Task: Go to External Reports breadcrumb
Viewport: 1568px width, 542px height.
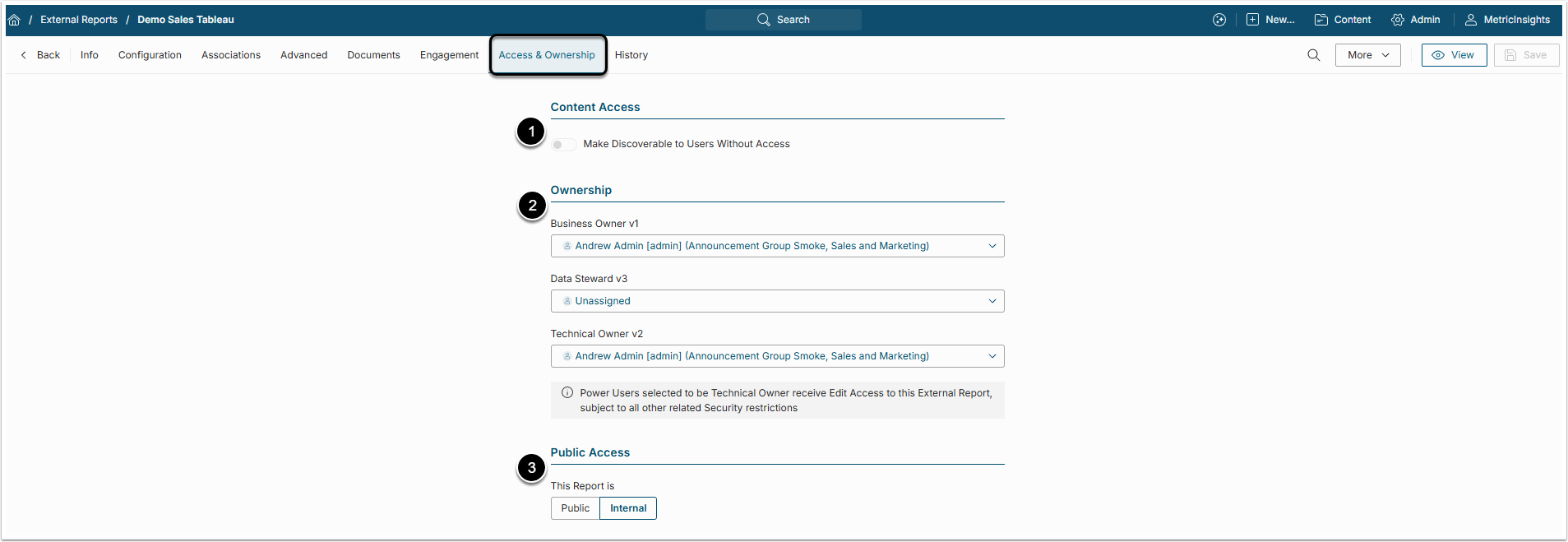Action: click(79, 20)
